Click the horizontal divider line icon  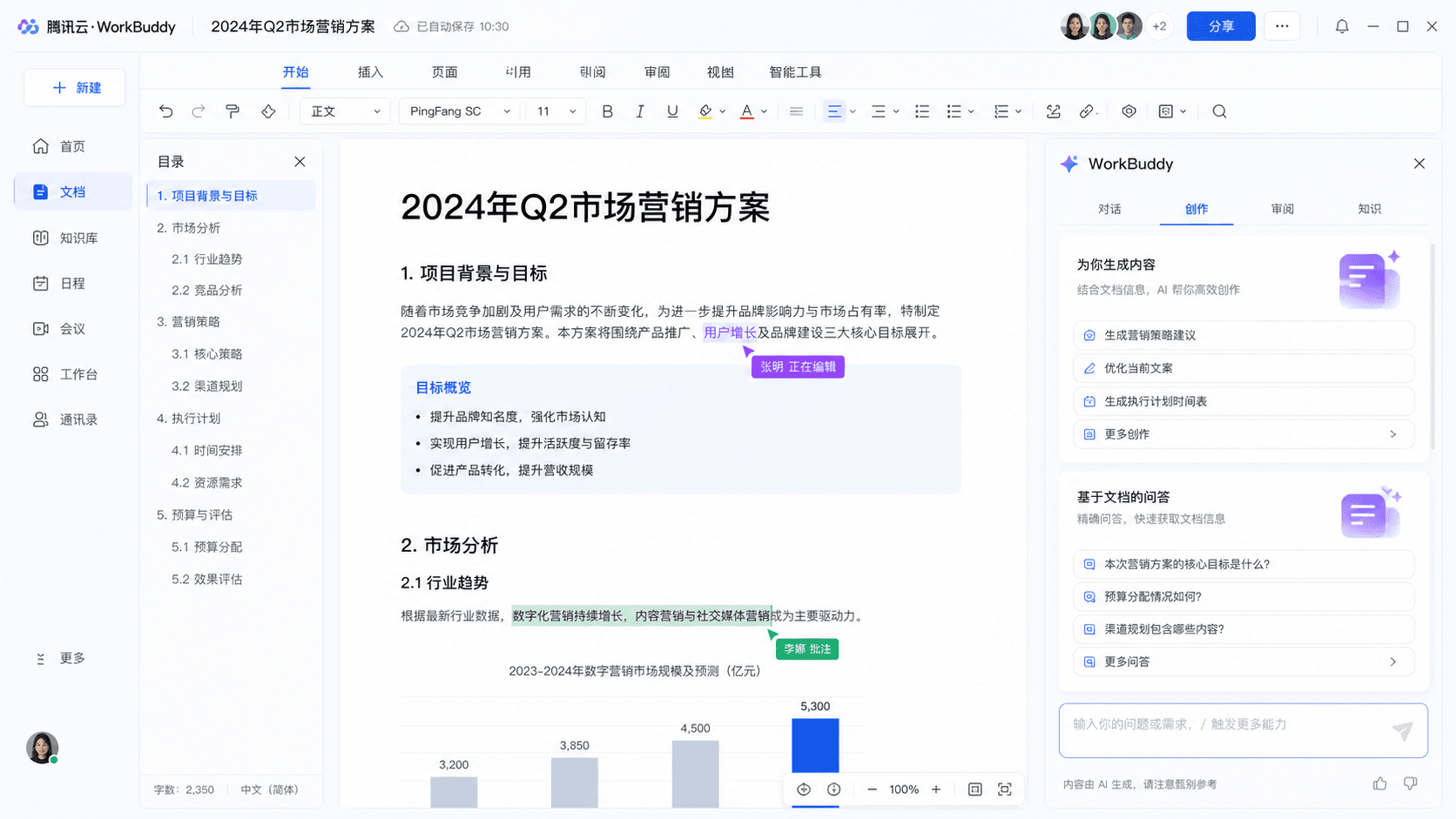click(x=796, y=111)
